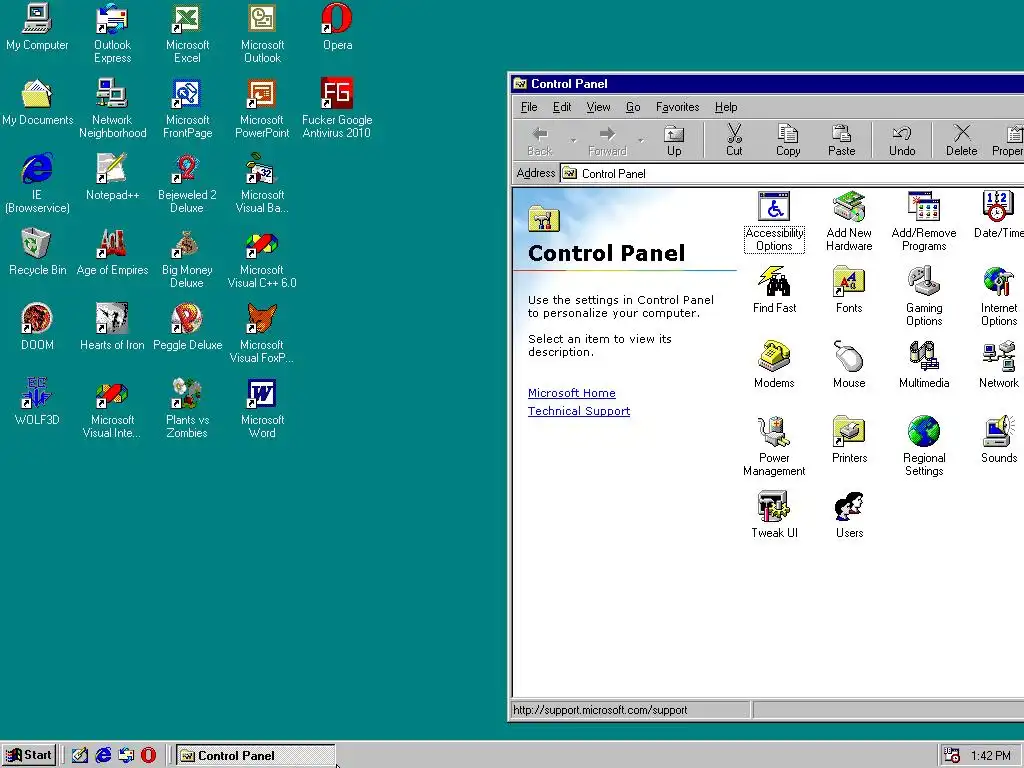The image size is (1024, 768).
Task: Open the Tweak UI applet
Action: tap(774, 515)
